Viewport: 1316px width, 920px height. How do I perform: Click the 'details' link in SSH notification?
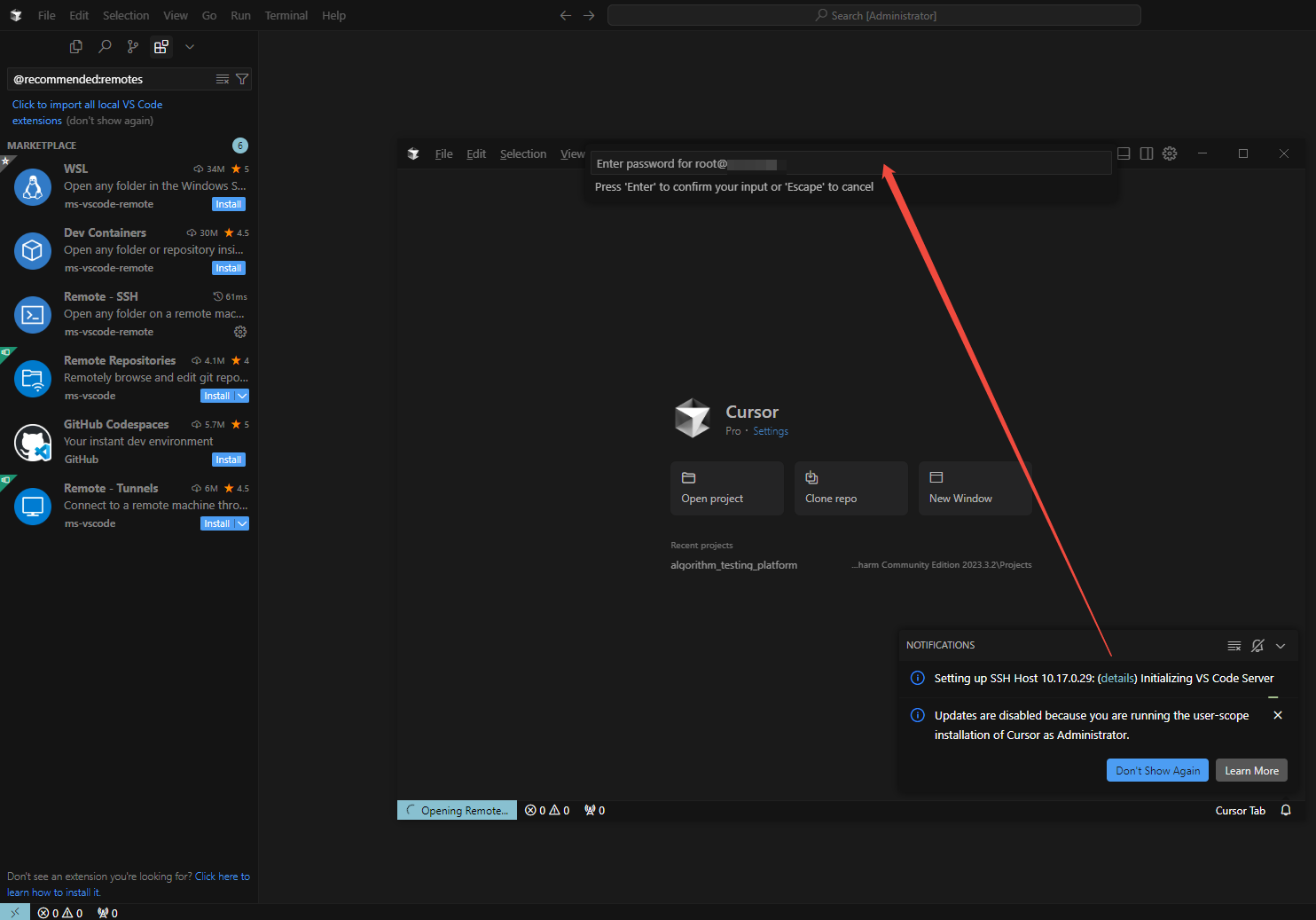(1117, 678)
